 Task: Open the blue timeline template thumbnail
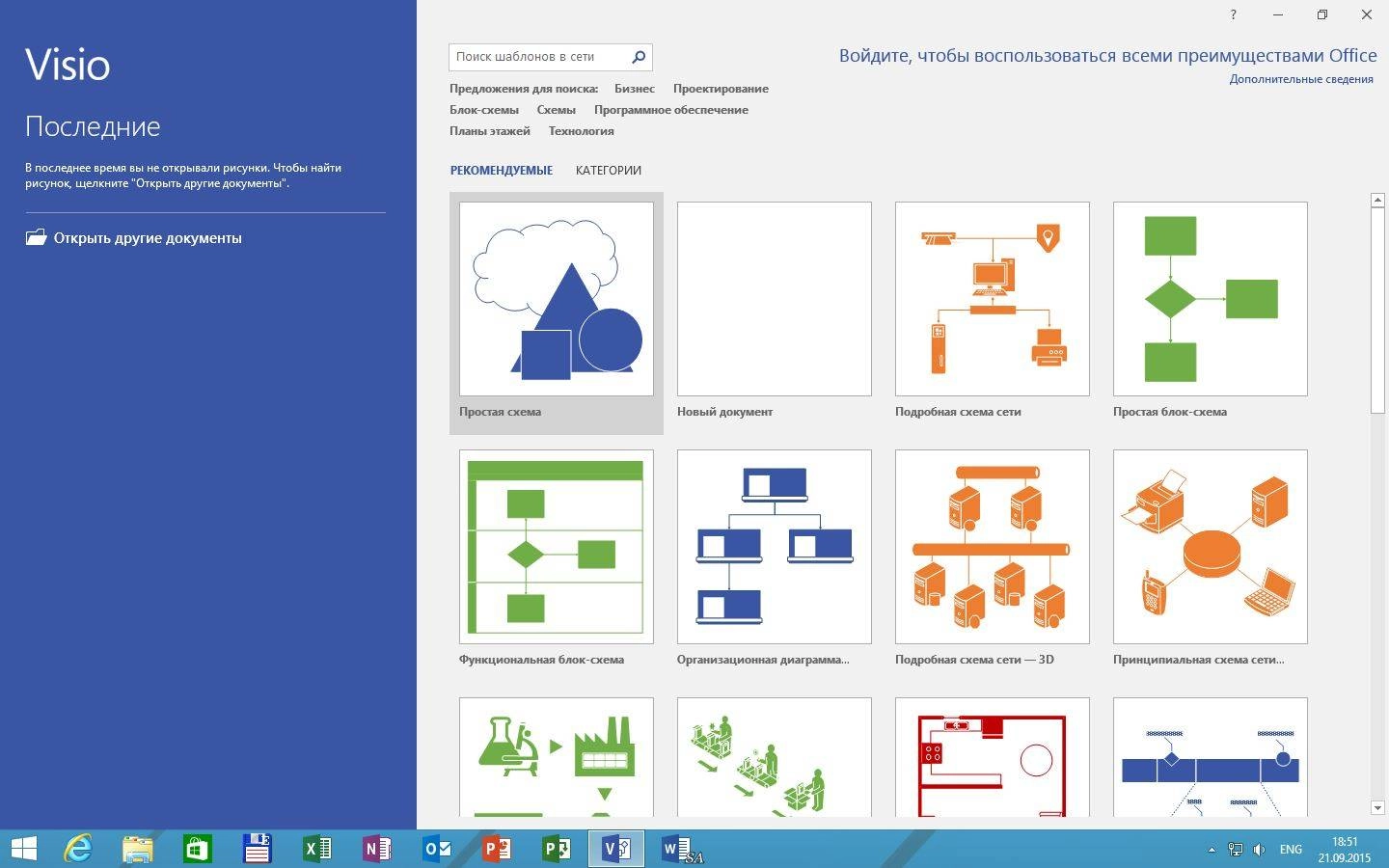point(1211,757)
